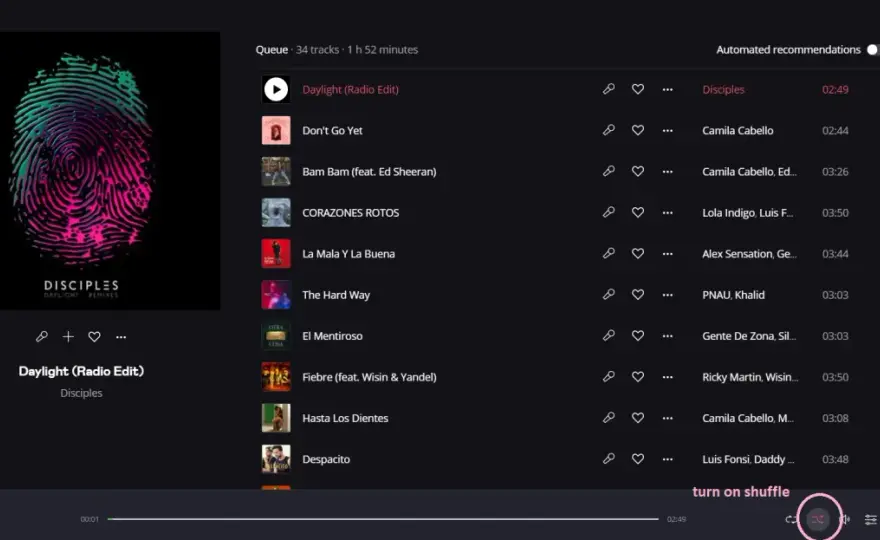The height and width of the screenshot is (540, 880).
Task: Like the CORAZONES ROTOS track
Action: pyautogui.click(x=638, y=212)
